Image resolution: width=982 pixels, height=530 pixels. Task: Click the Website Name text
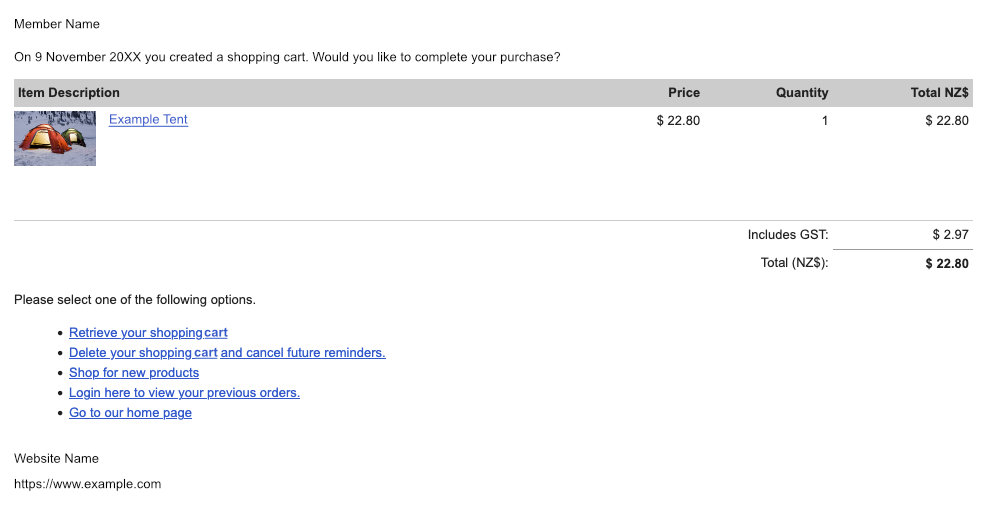[56, 459]
